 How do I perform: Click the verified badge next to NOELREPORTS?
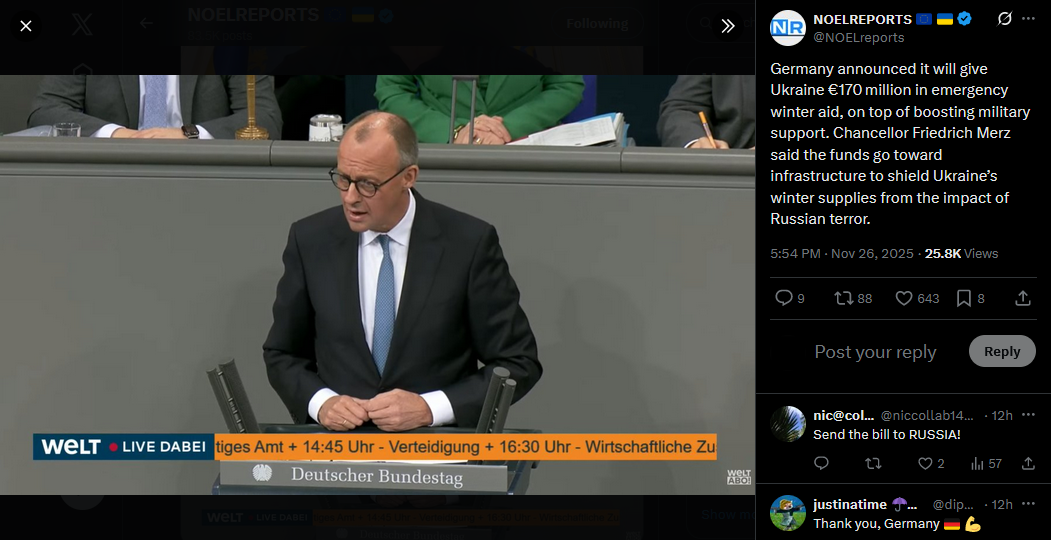(964, 19)
